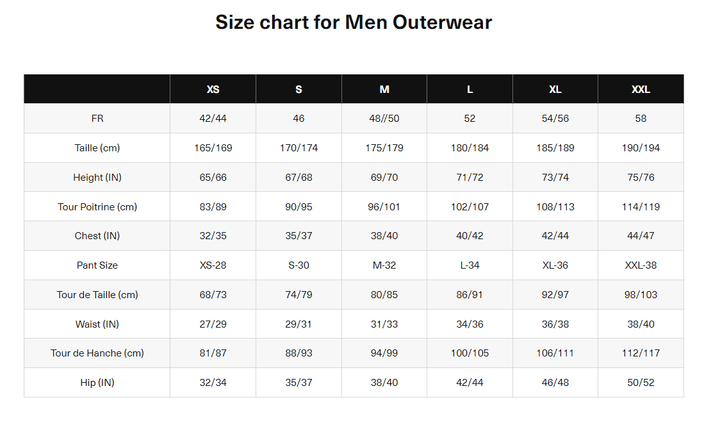Click the Pant Size row label
This screenshot has width=720, height=427.
tap(97, 265)
